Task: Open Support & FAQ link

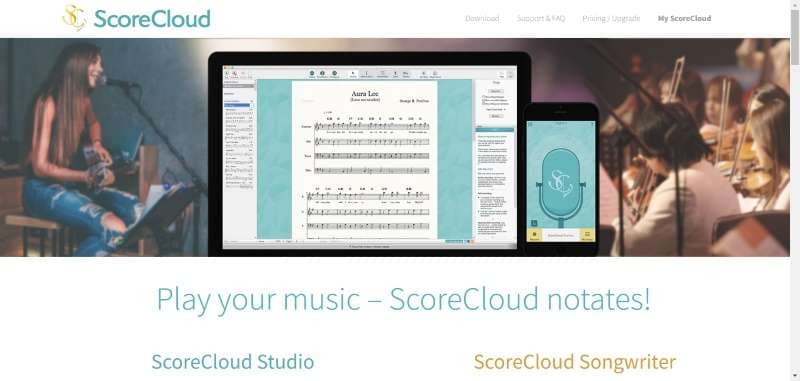Action: 541,18
